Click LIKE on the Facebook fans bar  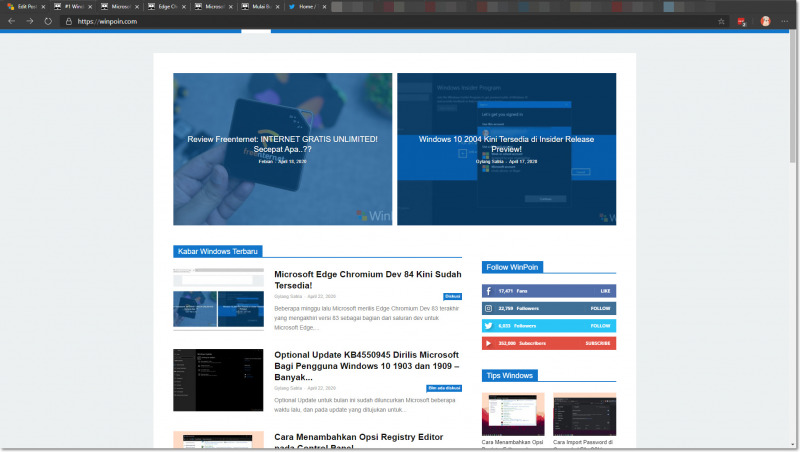tap(605, 291)
